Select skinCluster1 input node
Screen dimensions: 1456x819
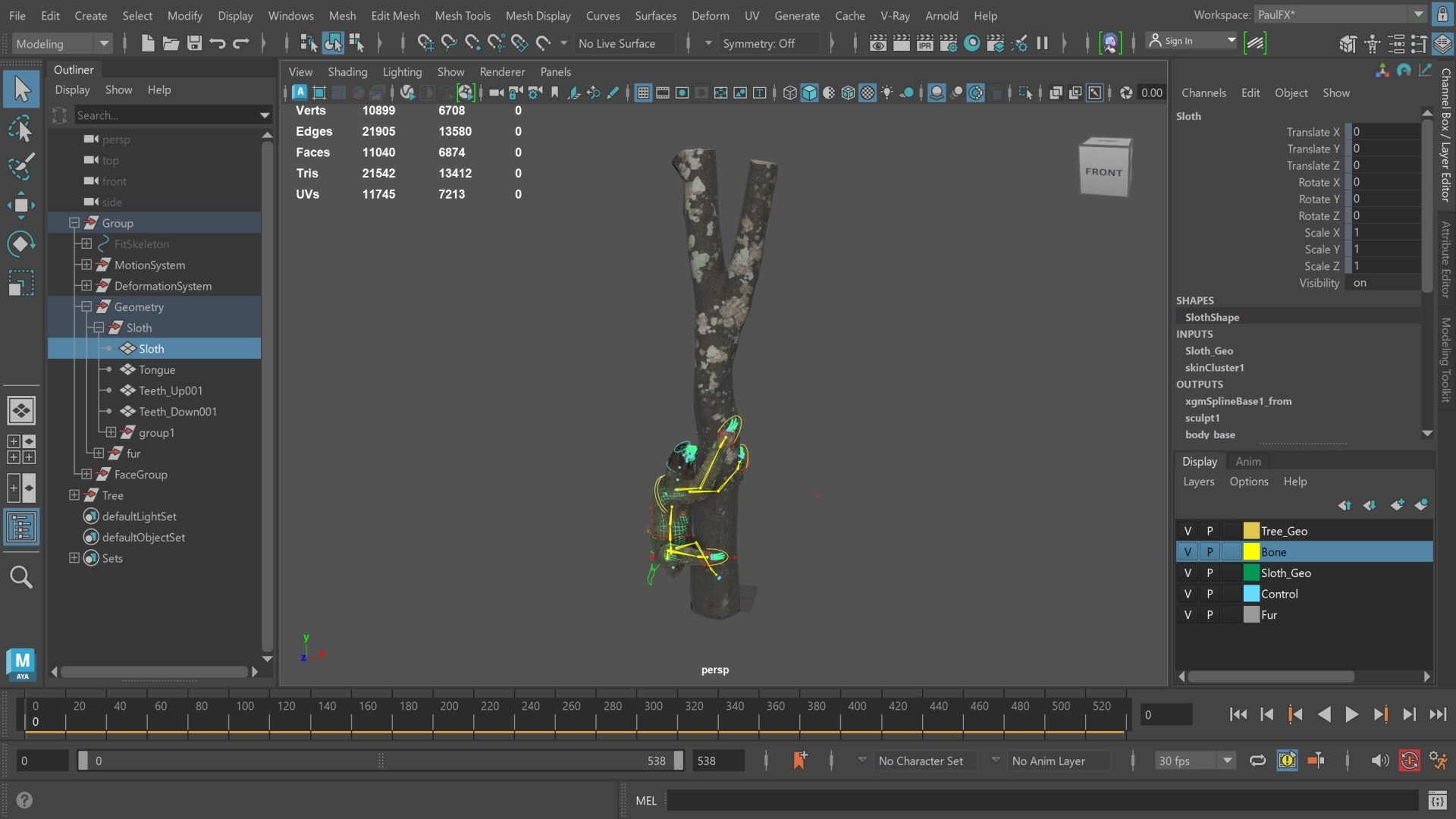(1215, 368)
